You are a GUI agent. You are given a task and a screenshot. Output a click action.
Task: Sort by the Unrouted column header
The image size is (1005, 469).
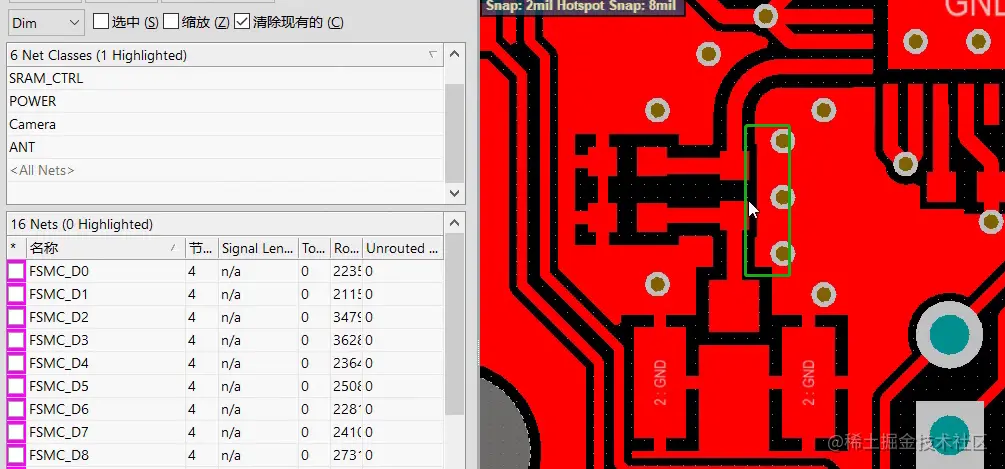[x=403, y=248]
